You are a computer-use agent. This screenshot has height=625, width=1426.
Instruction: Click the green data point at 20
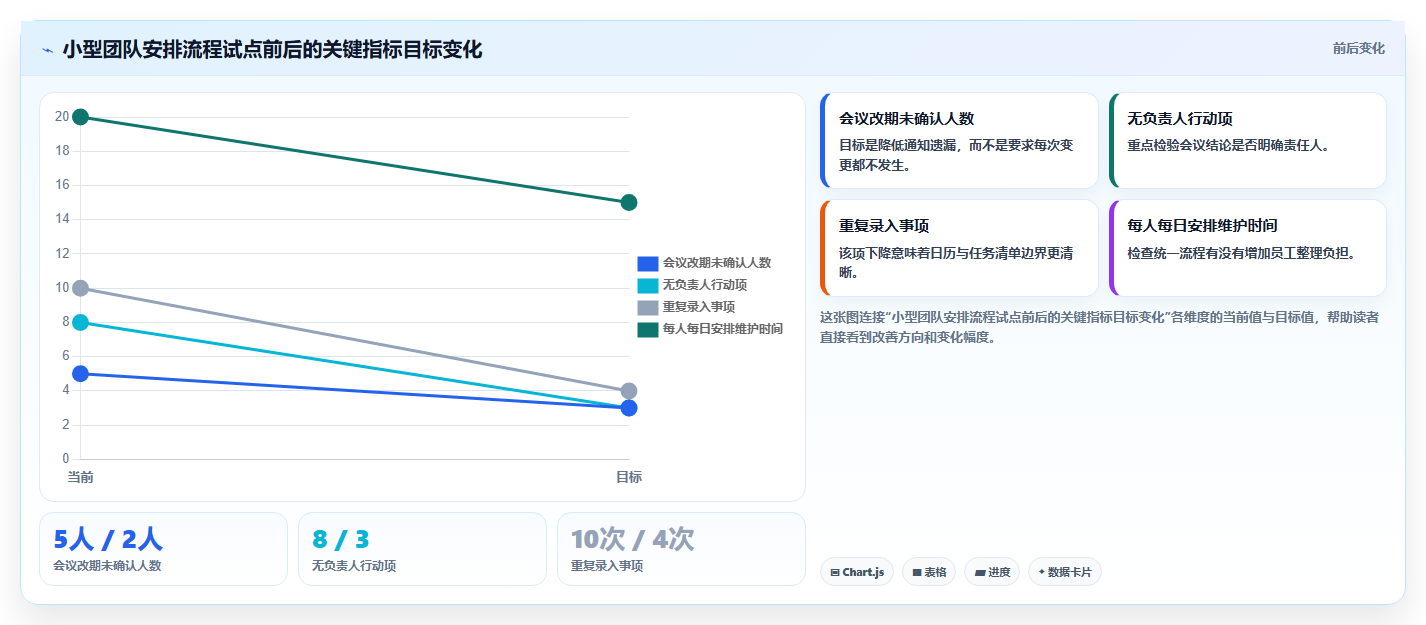tap(81, 117)
